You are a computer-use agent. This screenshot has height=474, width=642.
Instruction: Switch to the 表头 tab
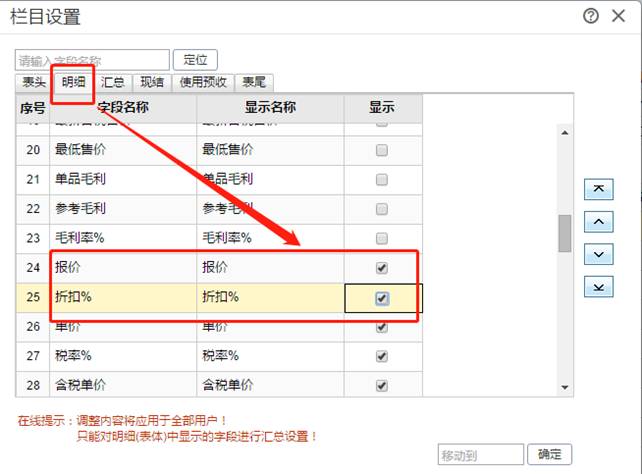[34, 83]
